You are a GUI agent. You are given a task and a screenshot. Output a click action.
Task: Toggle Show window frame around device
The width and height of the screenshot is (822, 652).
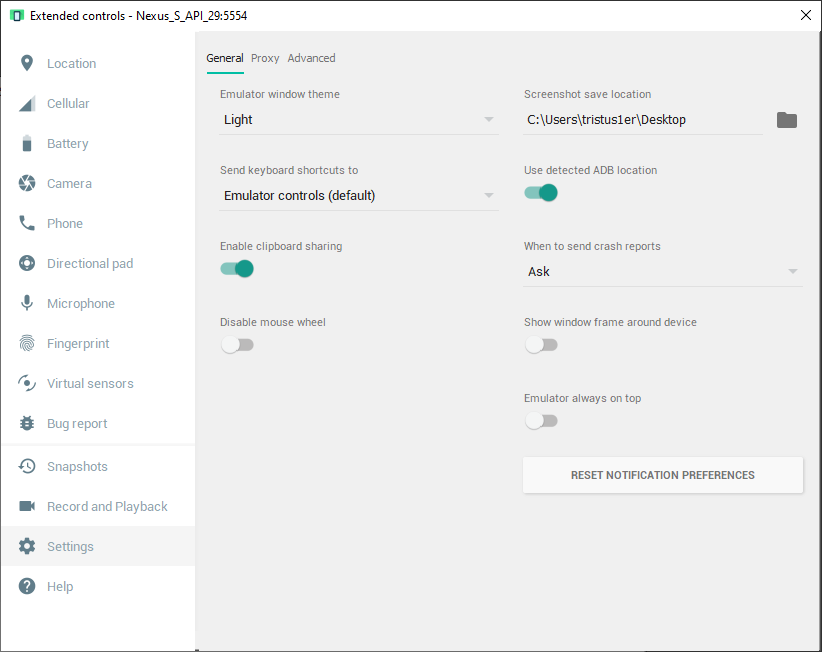click(x=541, y=345)
